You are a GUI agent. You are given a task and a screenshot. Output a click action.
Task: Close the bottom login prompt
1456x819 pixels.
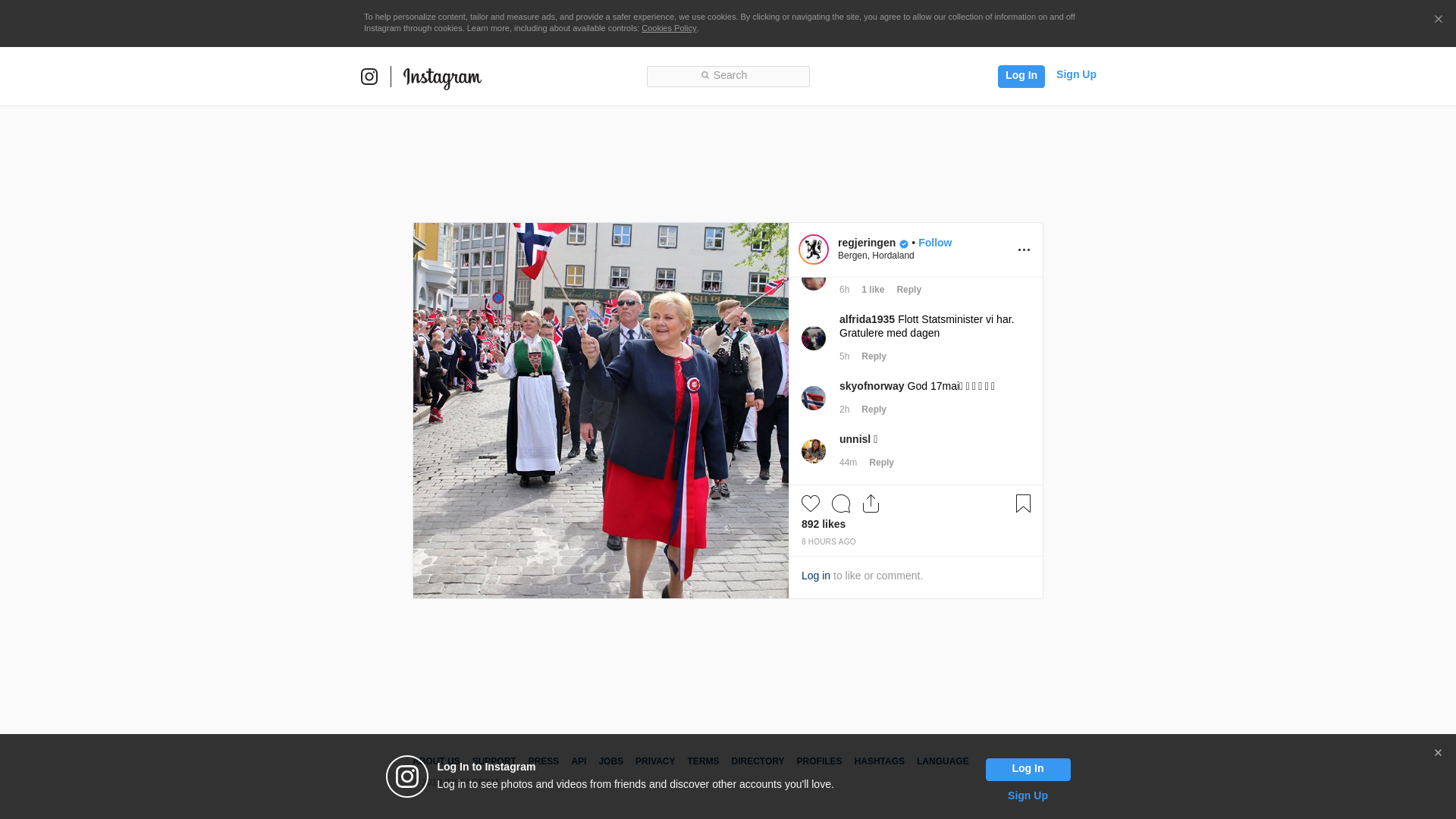[x=1438, y=753]
